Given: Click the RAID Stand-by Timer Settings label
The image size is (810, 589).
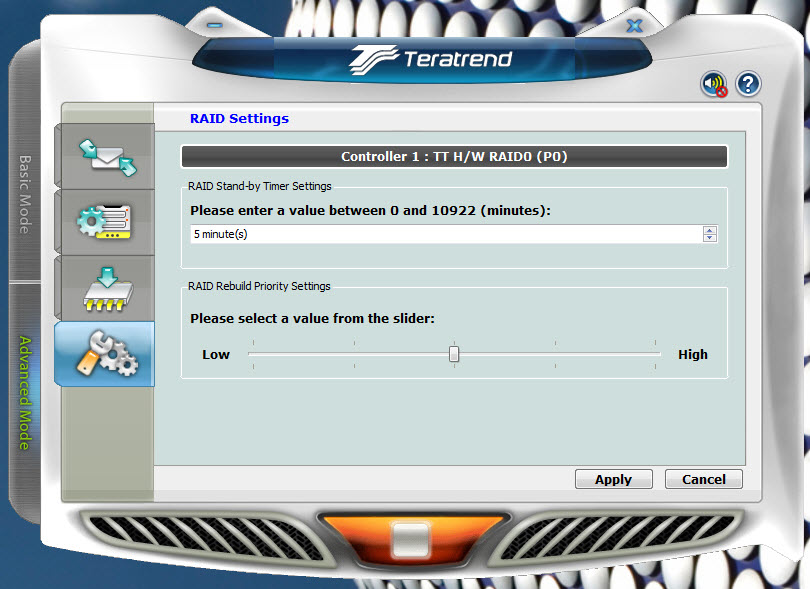Looking at the screenshot, I should point(259,186).
